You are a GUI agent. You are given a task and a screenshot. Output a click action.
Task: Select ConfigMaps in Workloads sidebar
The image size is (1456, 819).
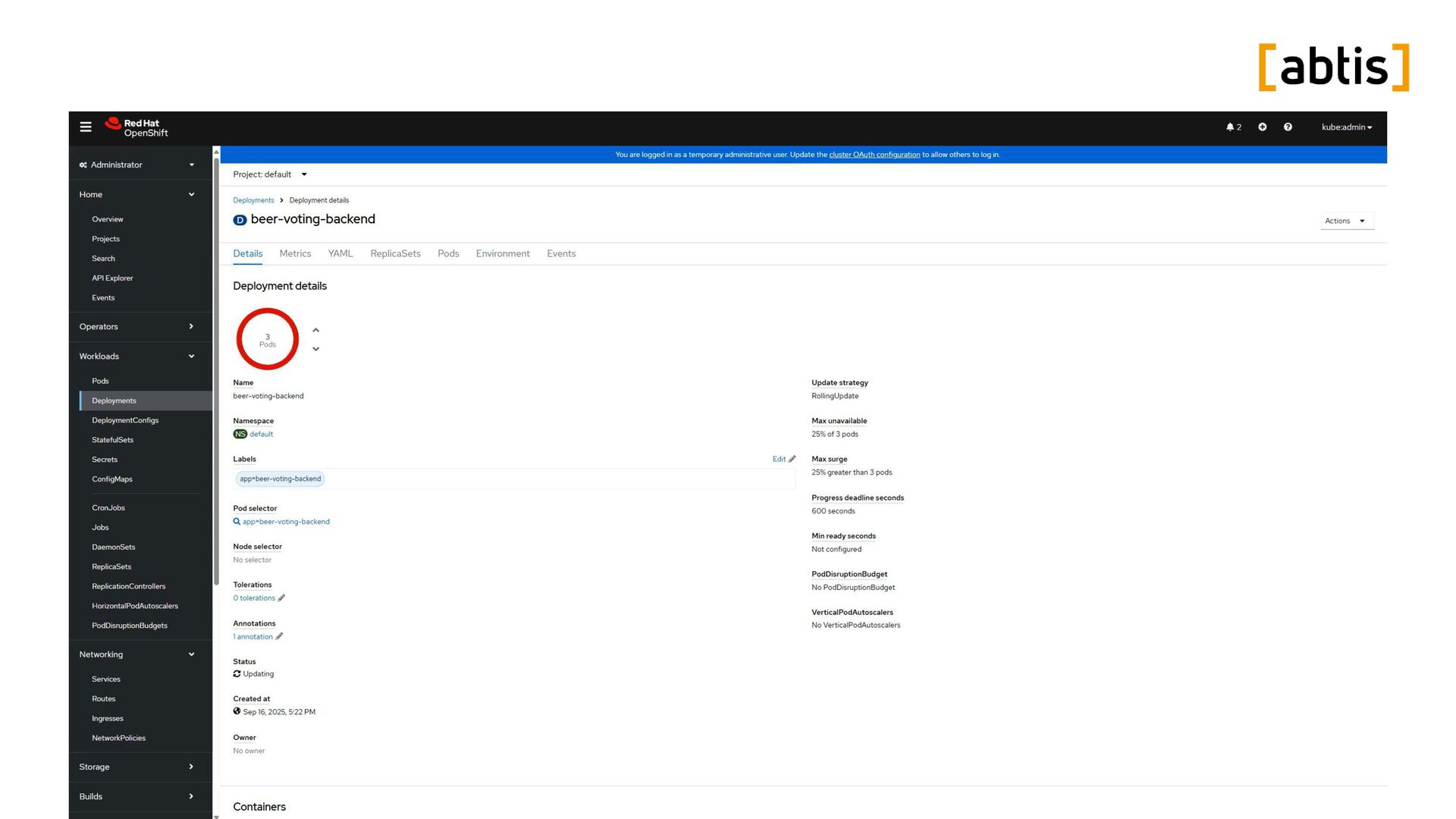pyautogui.click(x=112, y=479)
